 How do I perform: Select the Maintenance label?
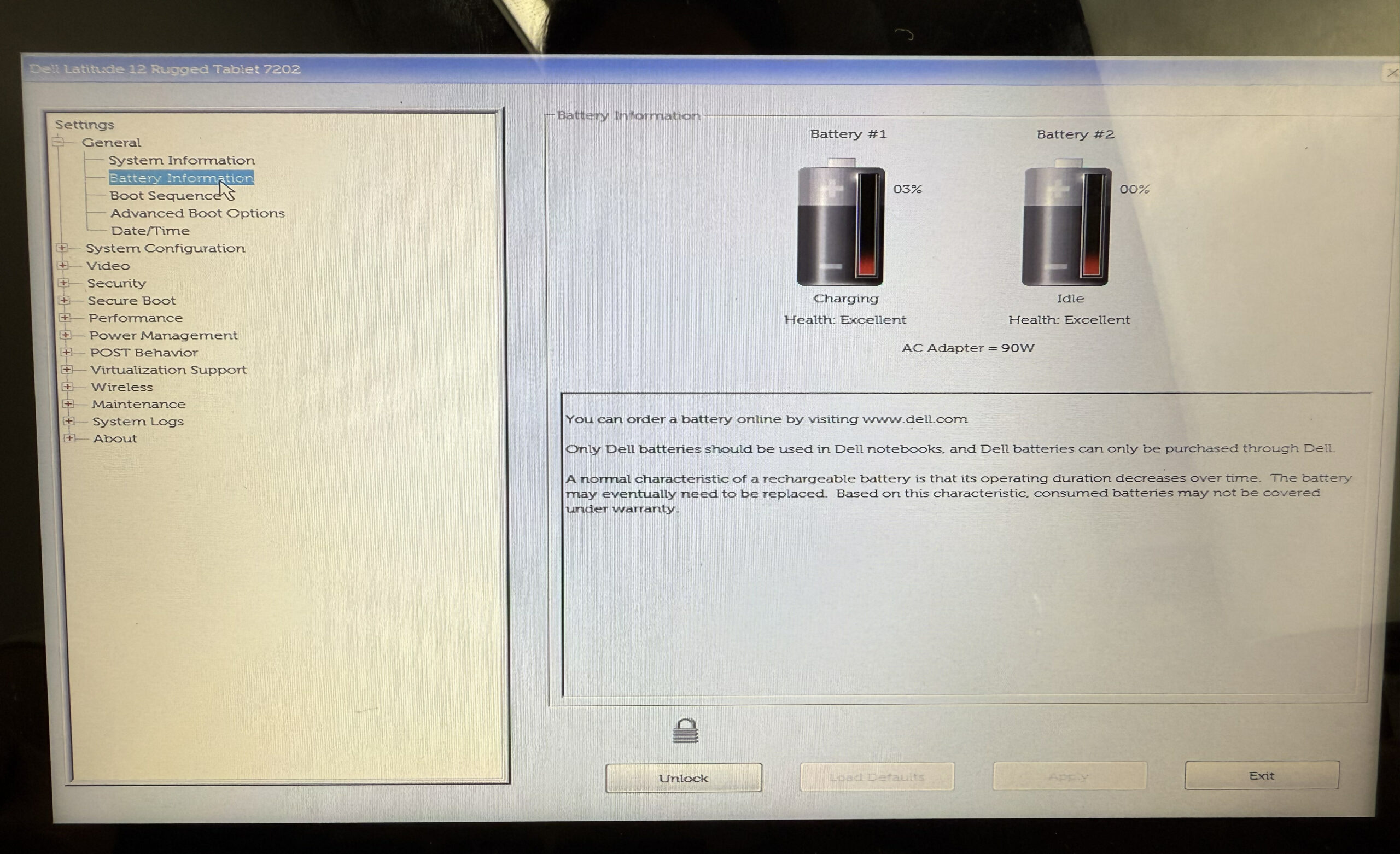click(139, 404)
